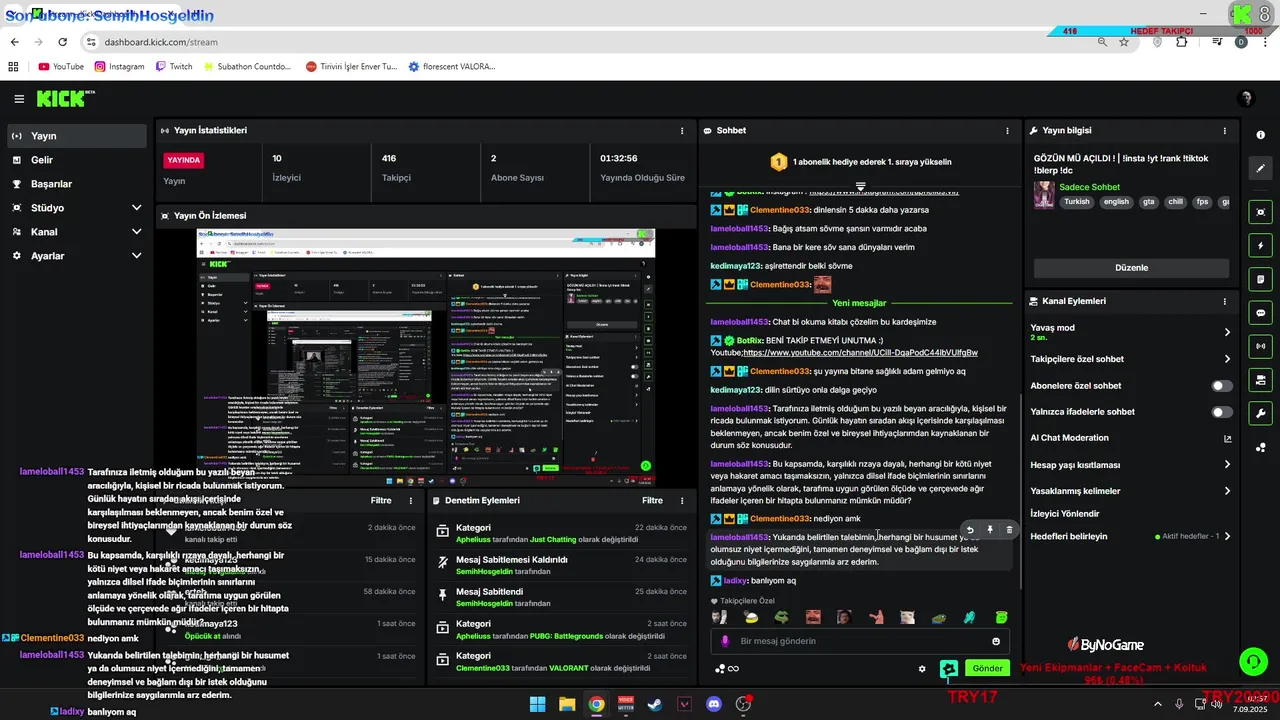Click the reply arrow on the hovered message
The height and width of the screenshot is (720, 1280).
(x=970, y=530)
